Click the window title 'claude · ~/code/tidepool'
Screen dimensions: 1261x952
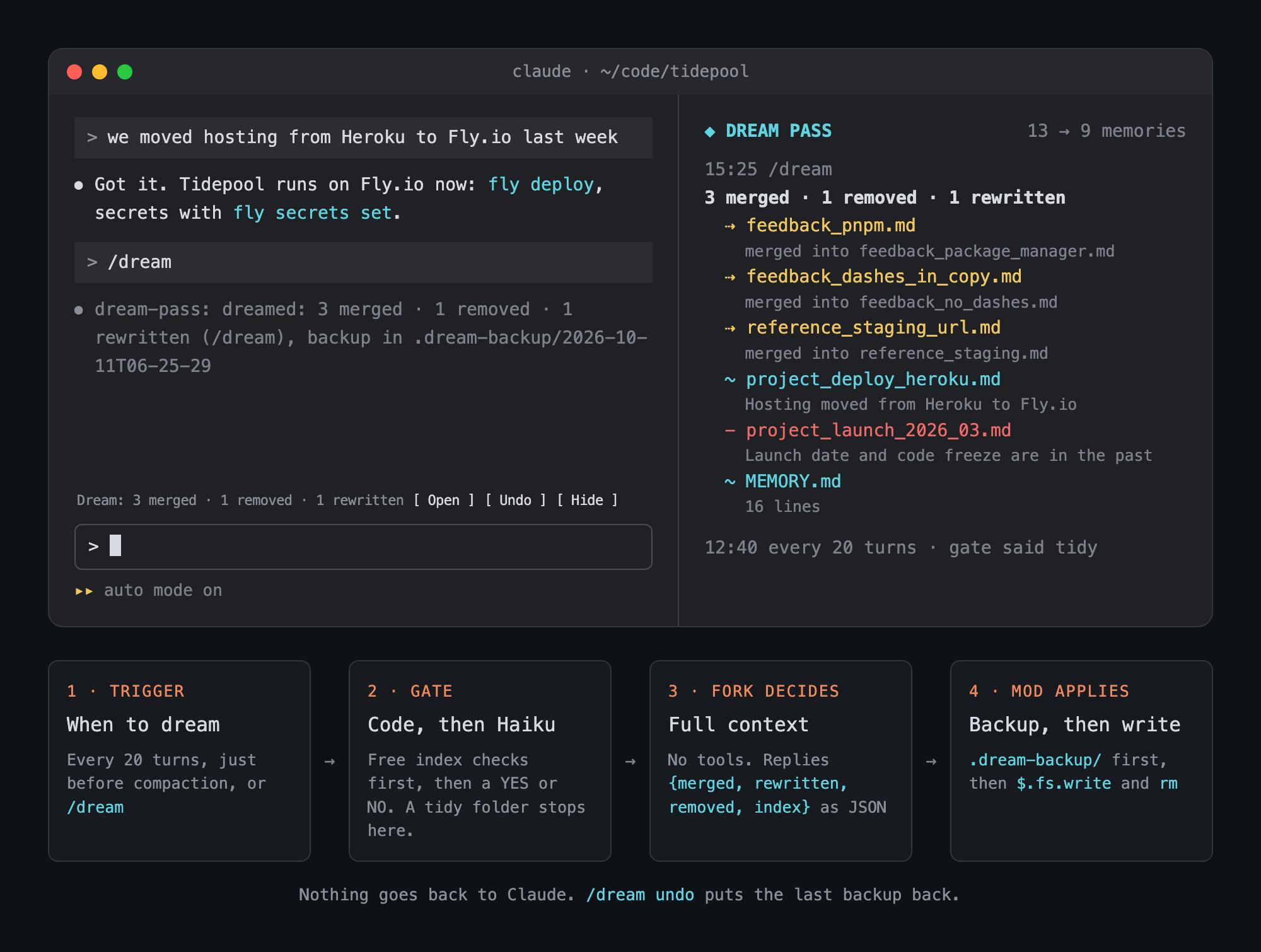[630, 72]
